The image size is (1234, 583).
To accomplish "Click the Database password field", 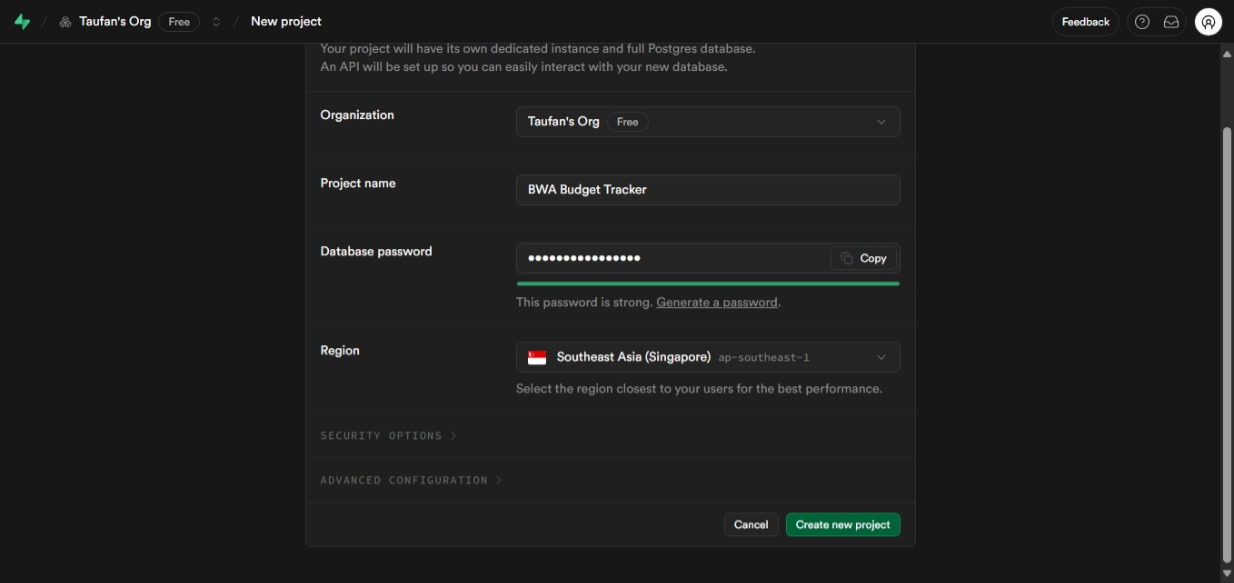I will (x=670, y=258).
